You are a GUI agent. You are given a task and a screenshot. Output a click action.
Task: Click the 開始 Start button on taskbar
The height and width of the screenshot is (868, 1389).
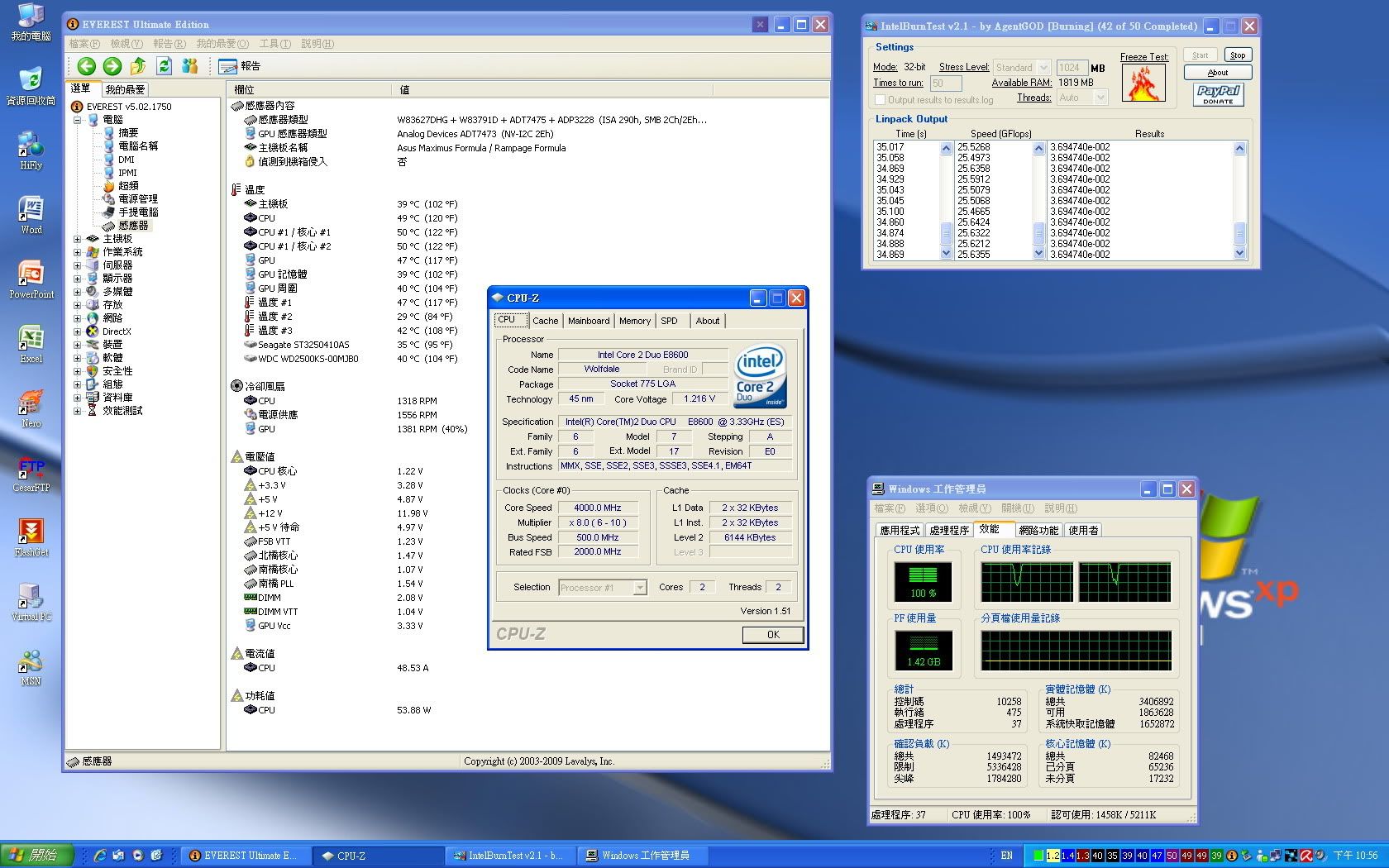37,856
